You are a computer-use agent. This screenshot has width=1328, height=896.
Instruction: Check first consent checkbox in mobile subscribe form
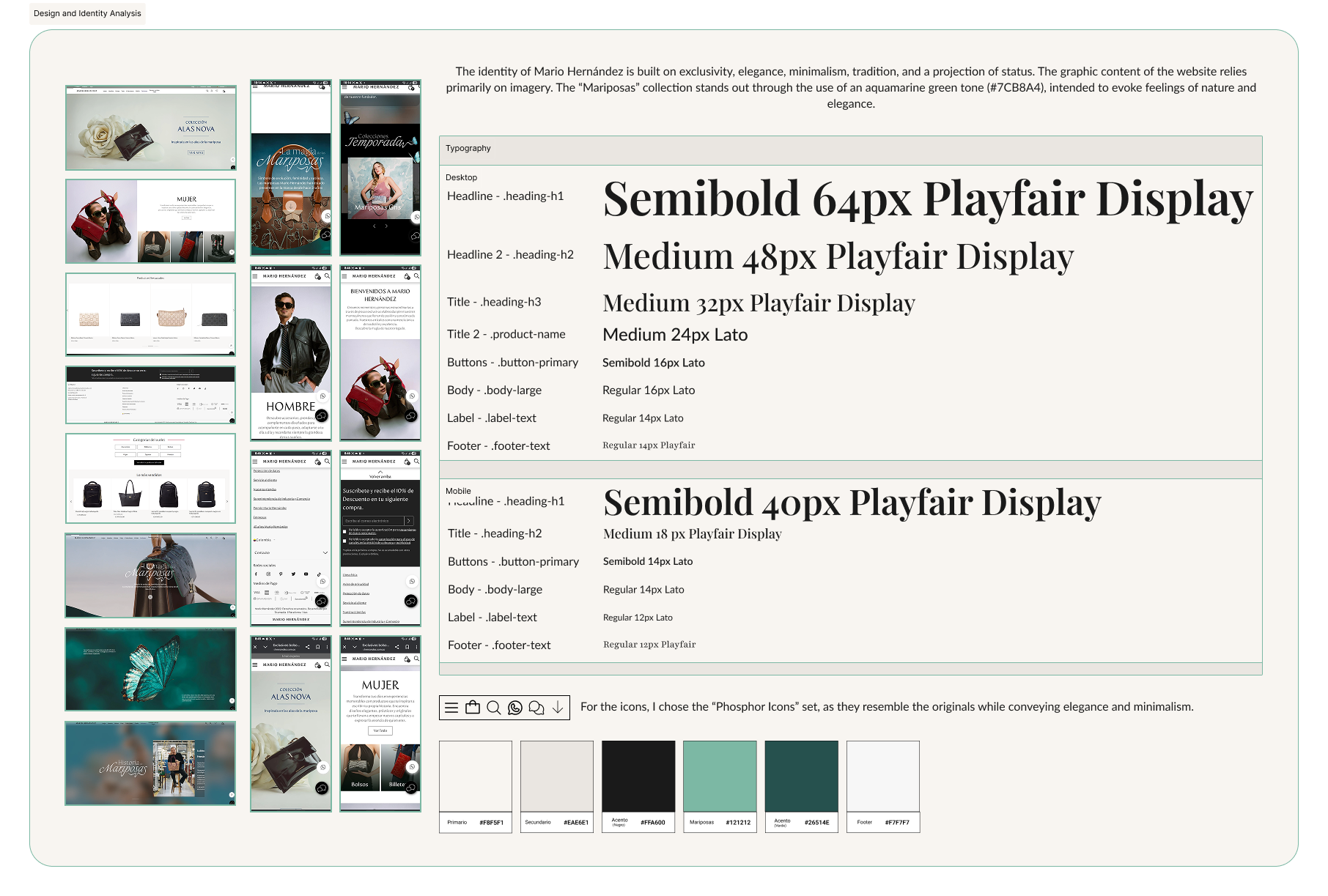click(345, 531)
